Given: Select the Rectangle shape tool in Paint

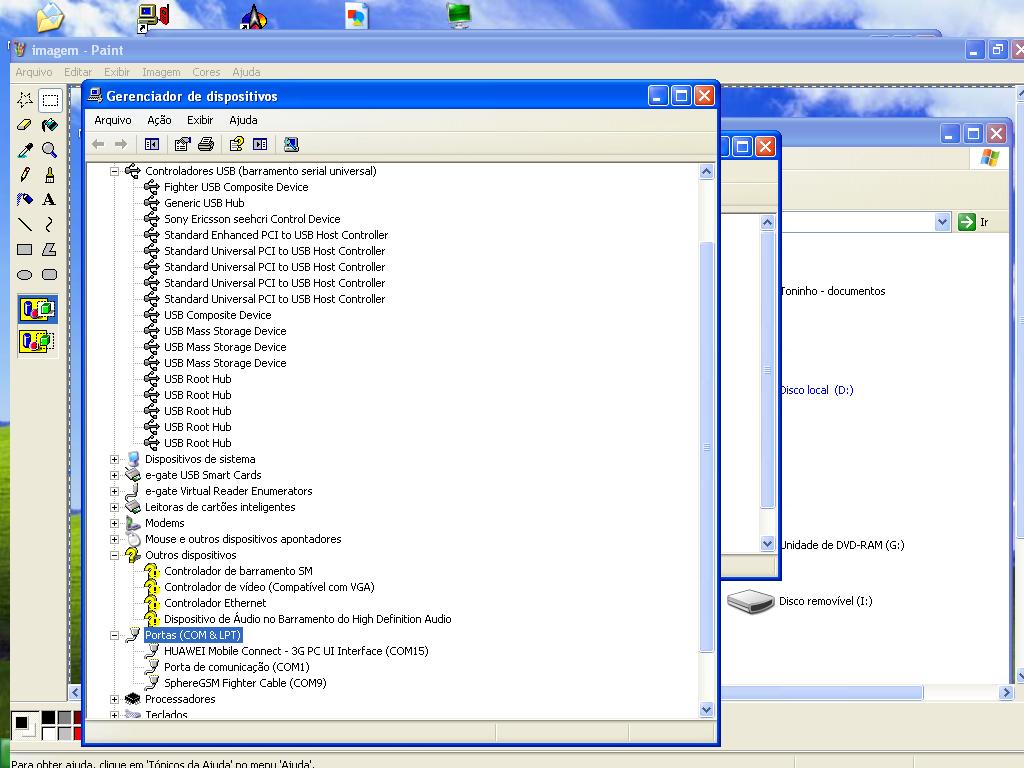Looking at the screenshot, I should coord(25,249).
